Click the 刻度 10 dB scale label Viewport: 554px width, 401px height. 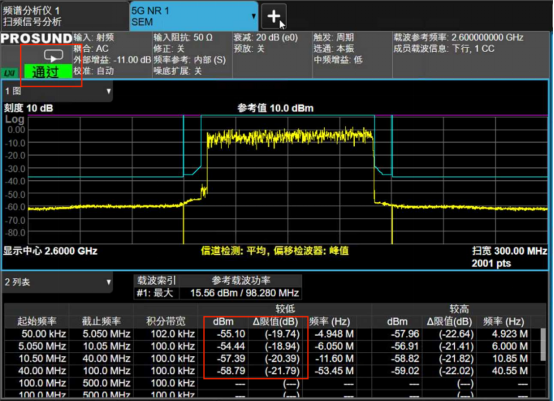coord(28,108)
